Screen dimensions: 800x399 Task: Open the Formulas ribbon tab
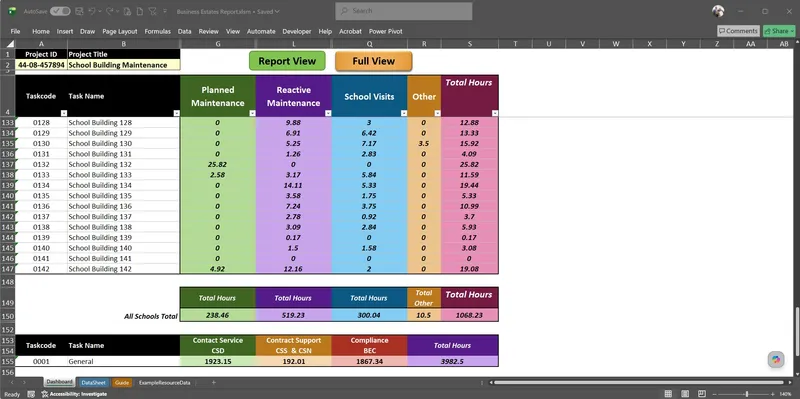(158, 31)
